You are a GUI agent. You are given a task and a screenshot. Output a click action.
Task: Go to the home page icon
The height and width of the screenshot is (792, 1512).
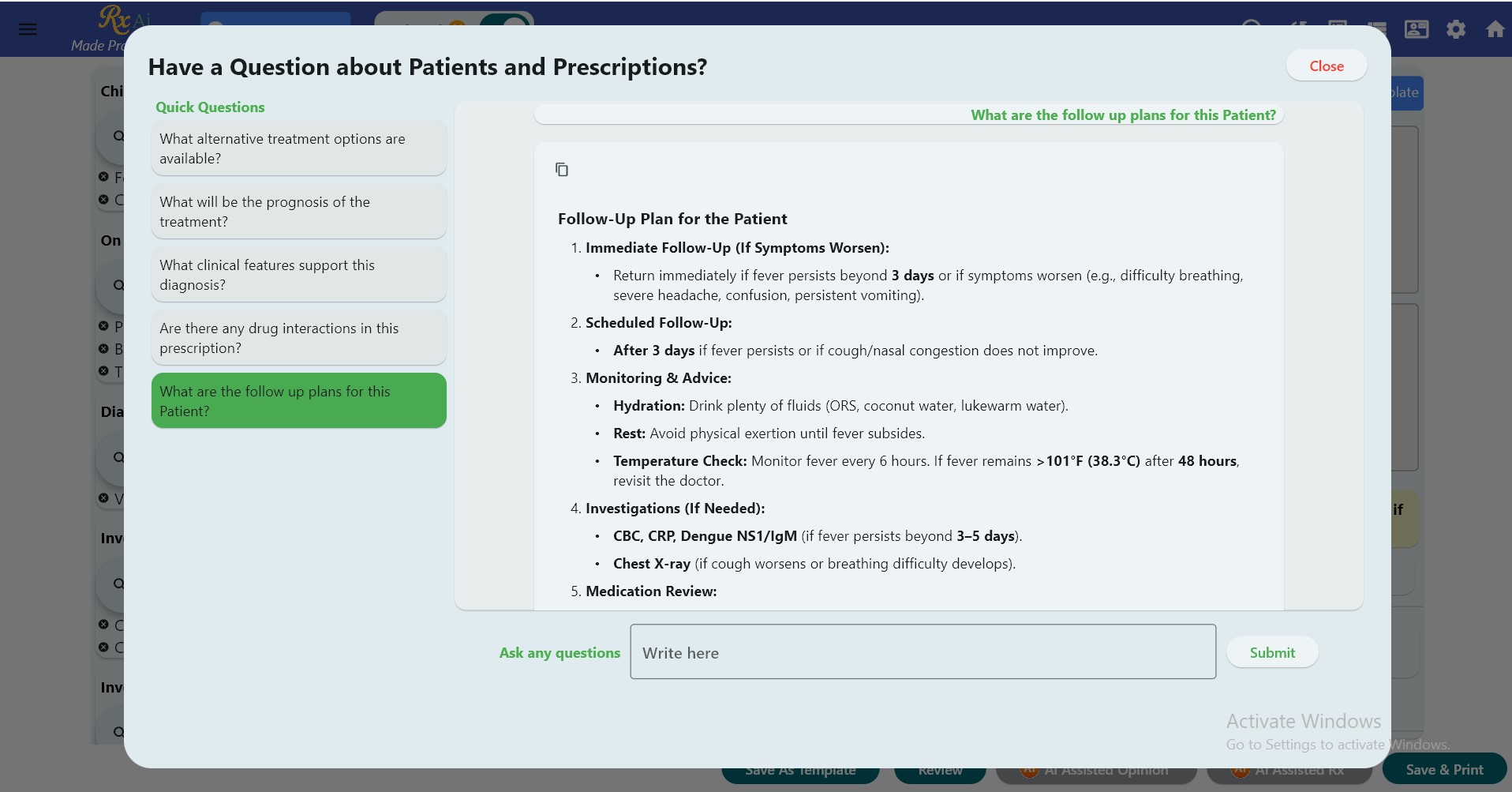coord(1495,29)
